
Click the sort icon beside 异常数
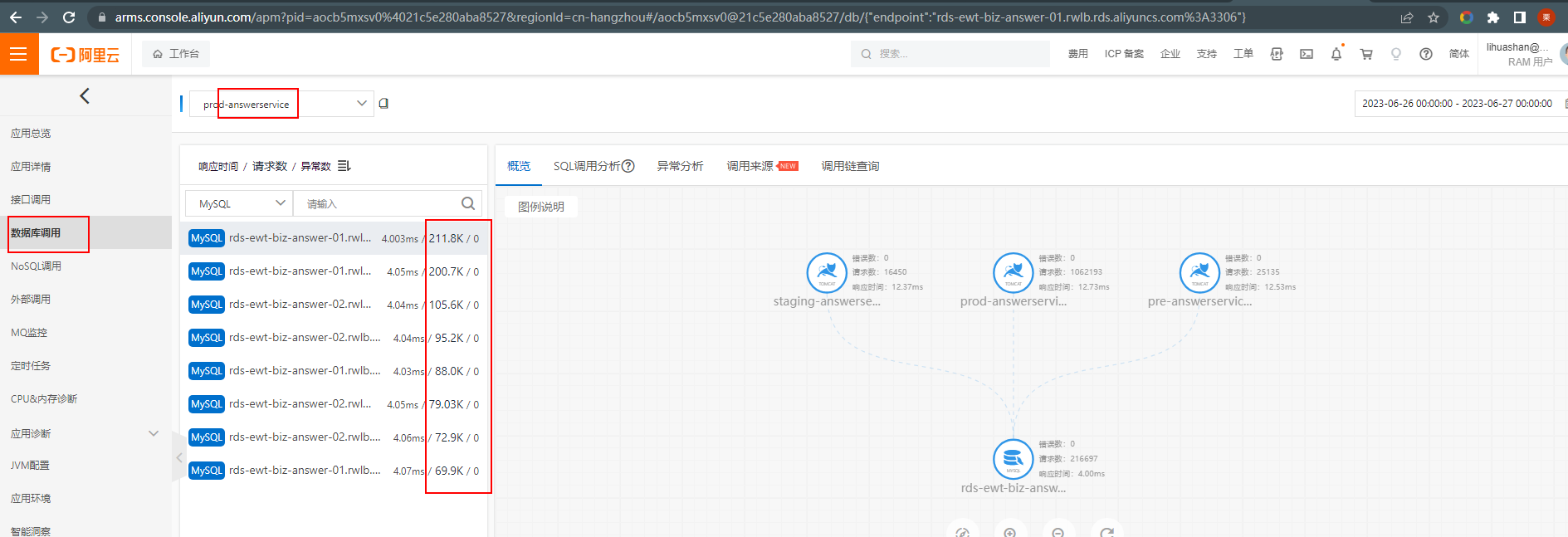coord(344,166)
